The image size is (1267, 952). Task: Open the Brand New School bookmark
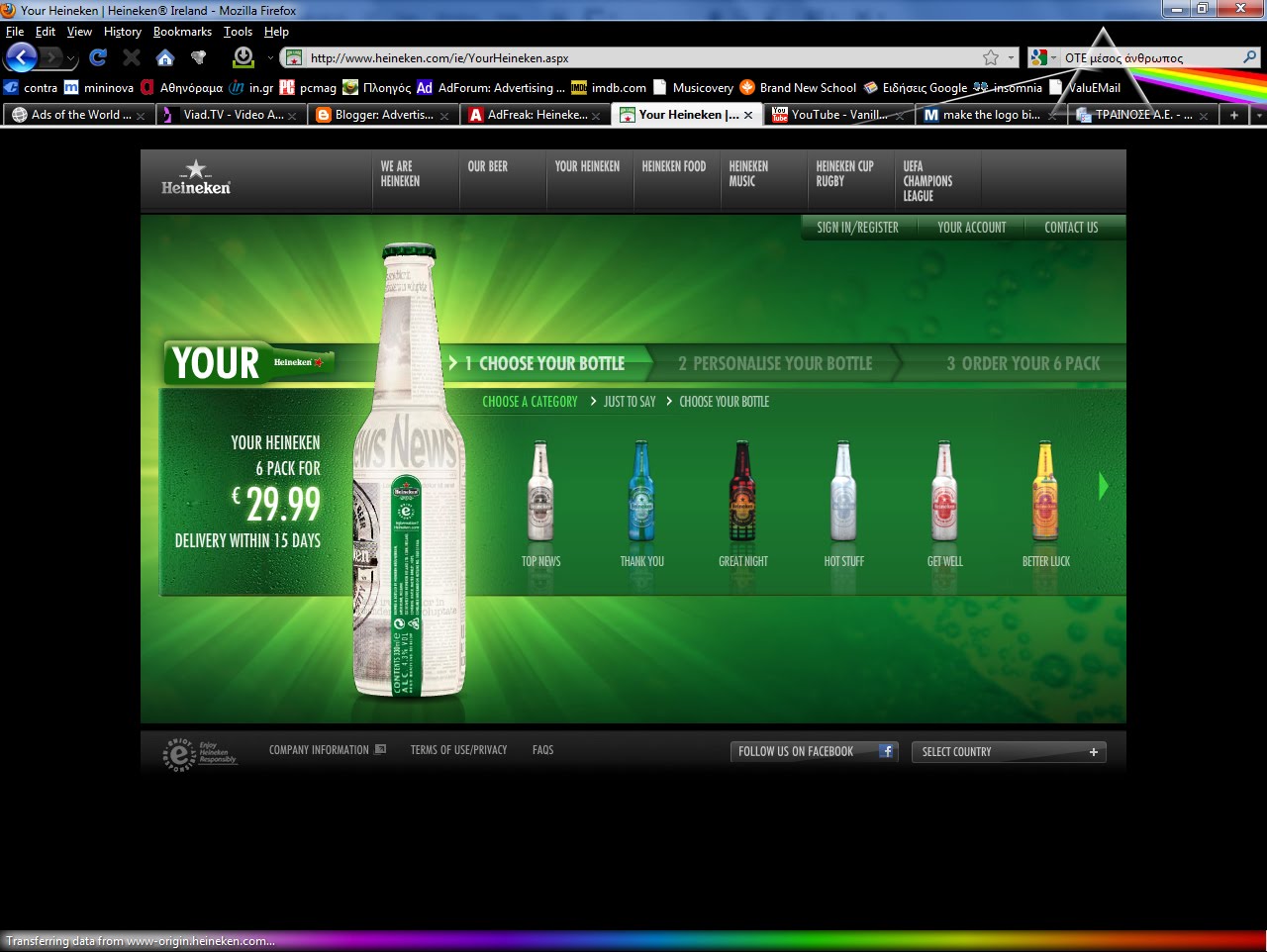point(798,87)
